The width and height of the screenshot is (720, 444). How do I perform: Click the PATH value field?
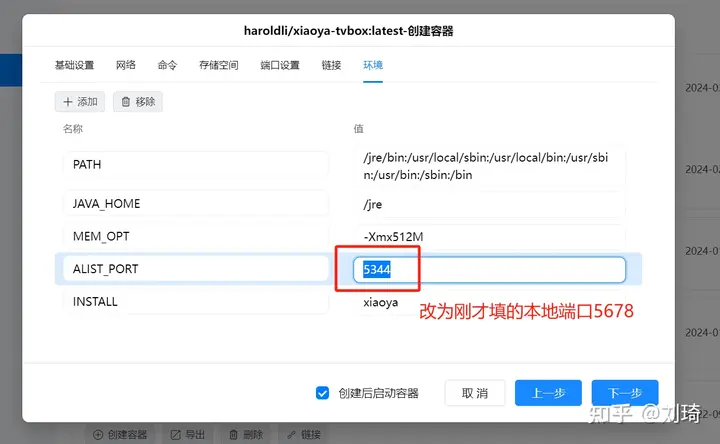489,166
